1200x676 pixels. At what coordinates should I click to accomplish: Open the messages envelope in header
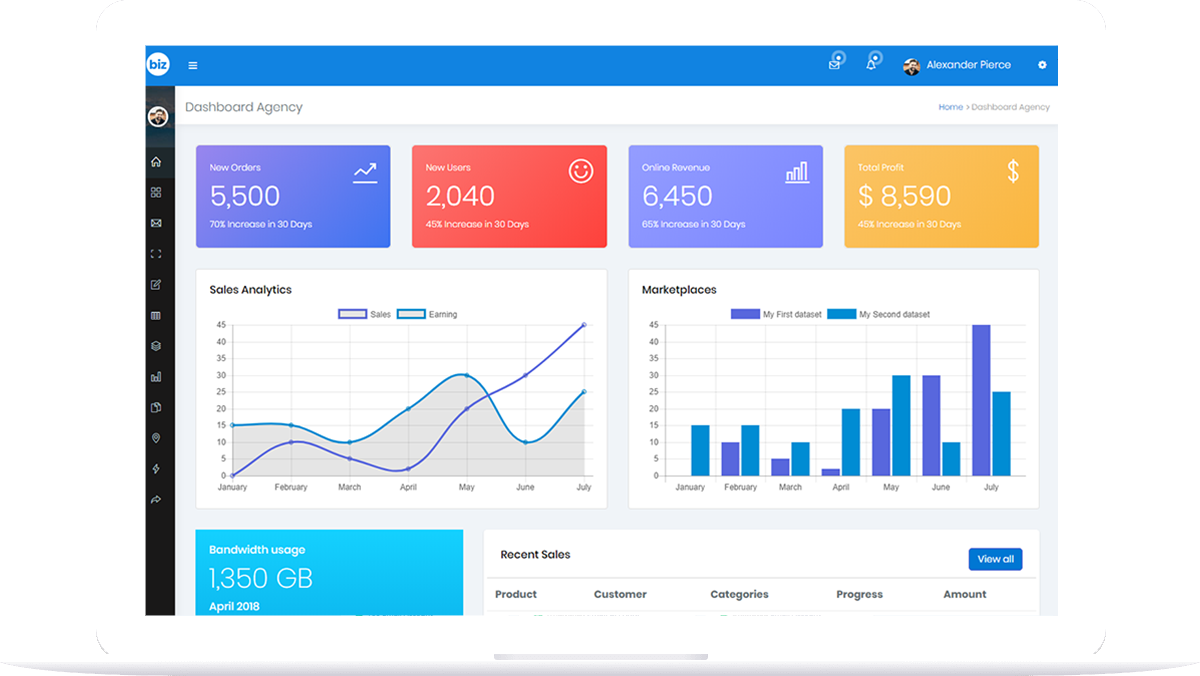pos(835,64)
